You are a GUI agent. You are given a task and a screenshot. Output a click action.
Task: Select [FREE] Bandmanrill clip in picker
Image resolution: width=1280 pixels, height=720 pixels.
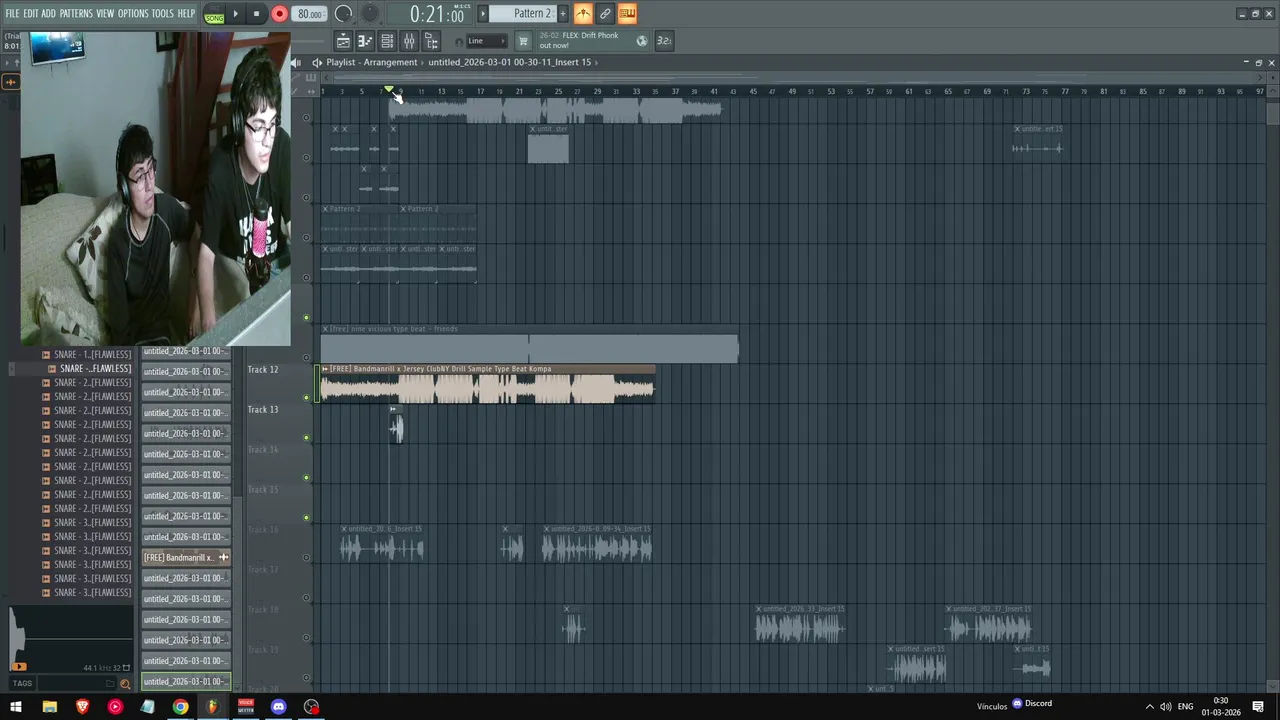tap(186, 558)
